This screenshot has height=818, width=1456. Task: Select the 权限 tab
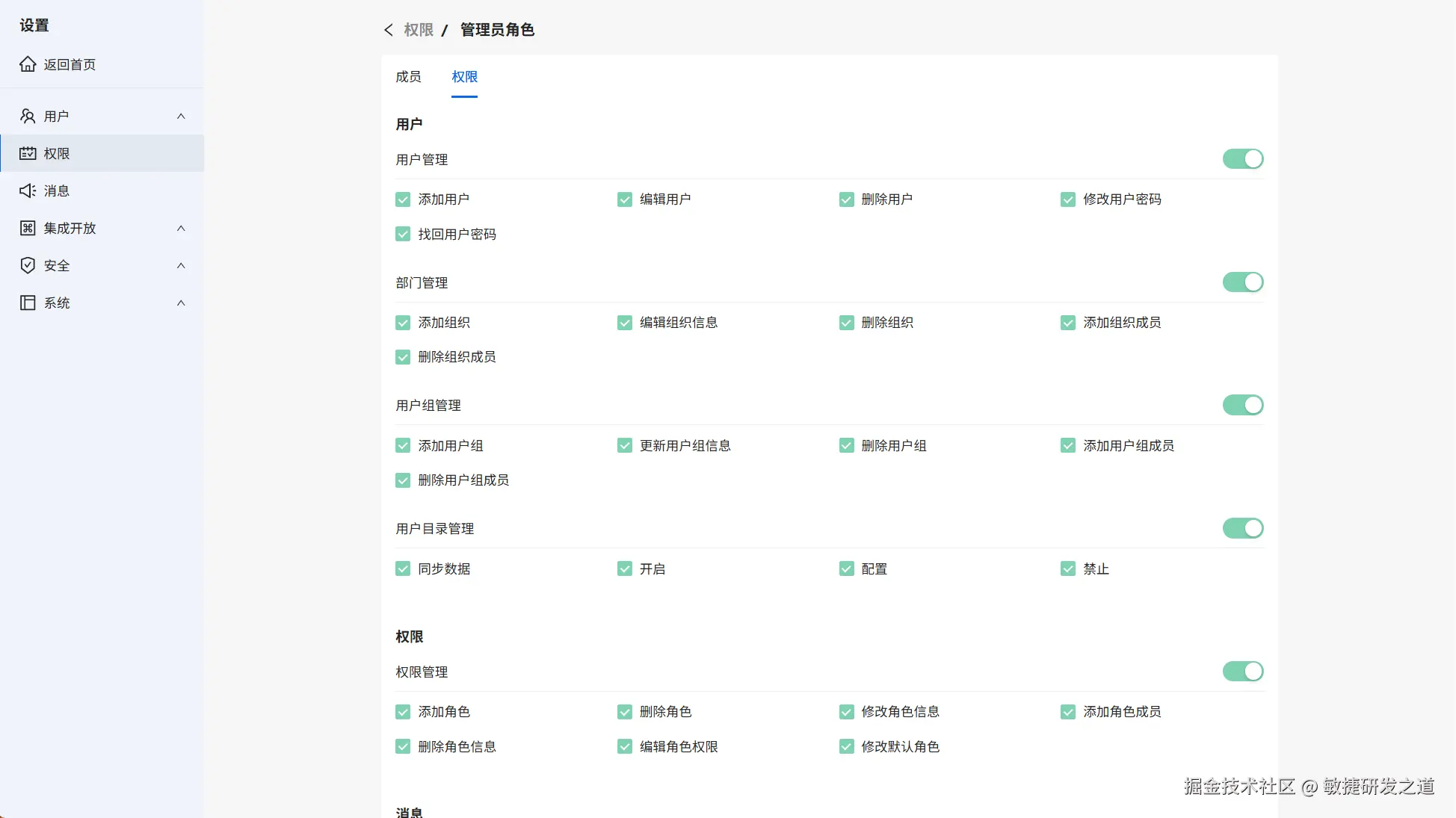pyautogui.click(x=464, y=77)
